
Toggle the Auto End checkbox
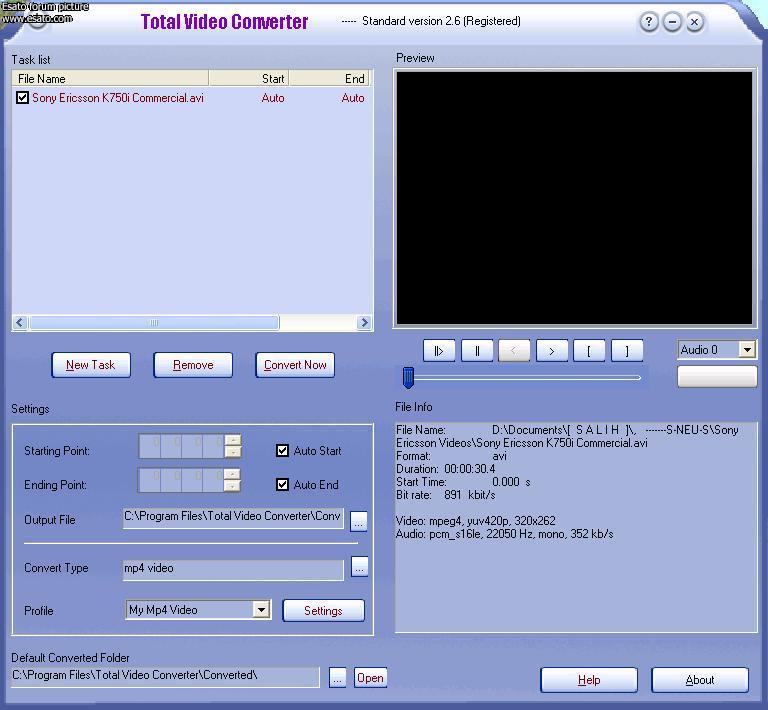[282, 485]
